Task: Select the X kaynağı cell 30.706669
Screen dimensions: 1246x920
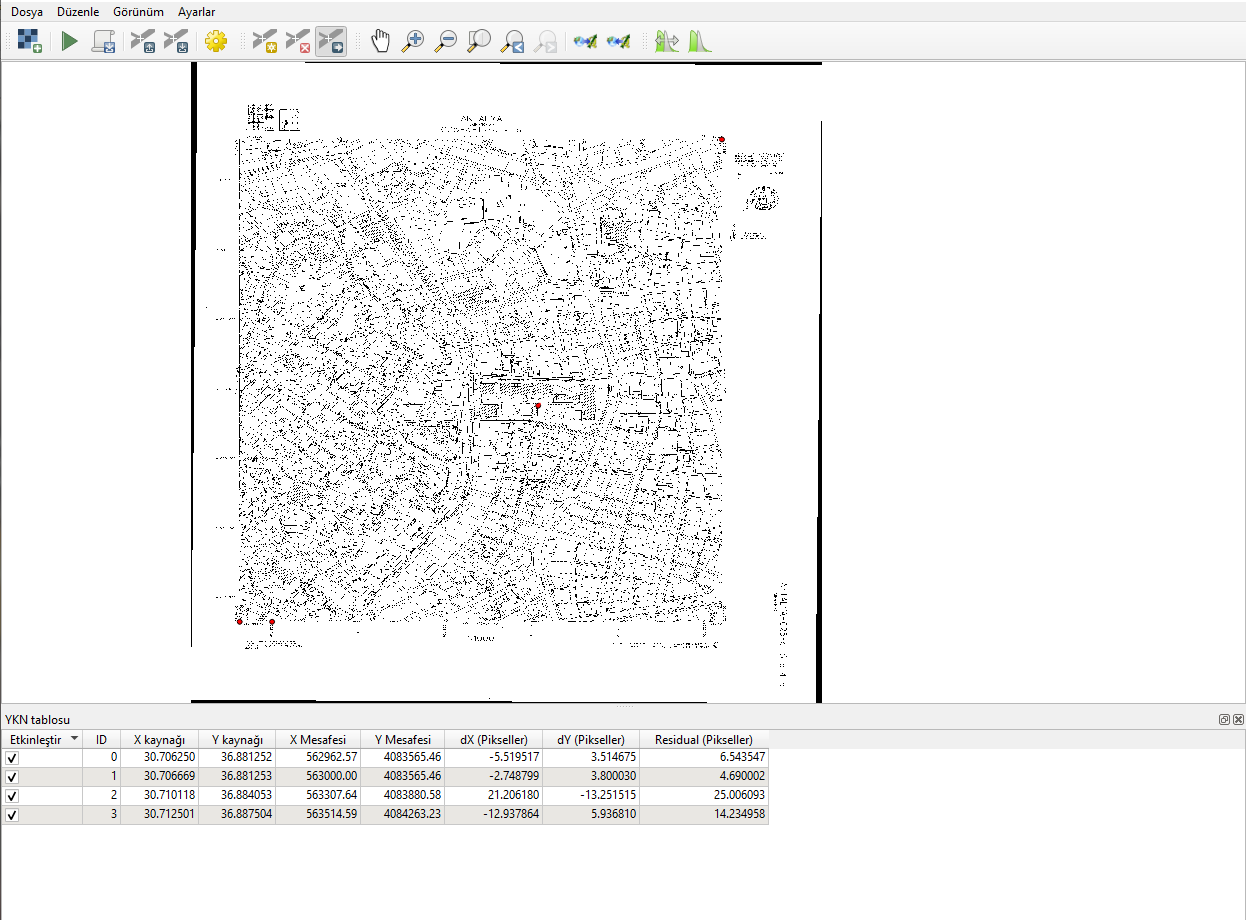Action: (x=159, y=777)
